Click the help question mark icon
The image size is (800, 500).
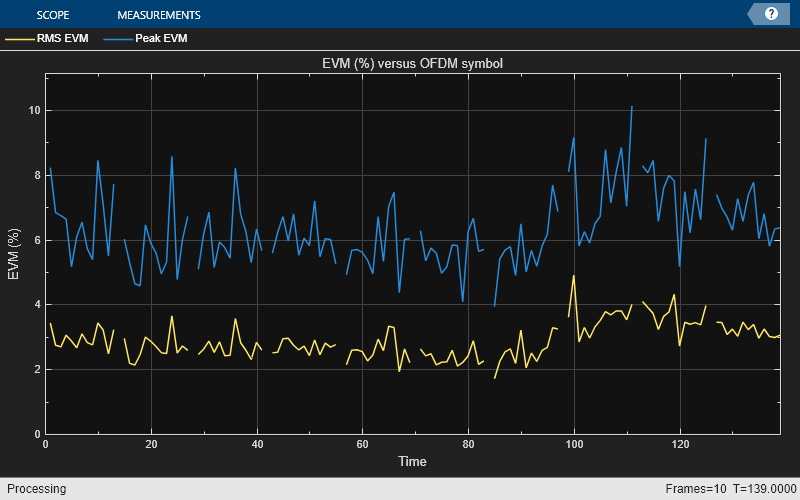[x=771, y=14]
